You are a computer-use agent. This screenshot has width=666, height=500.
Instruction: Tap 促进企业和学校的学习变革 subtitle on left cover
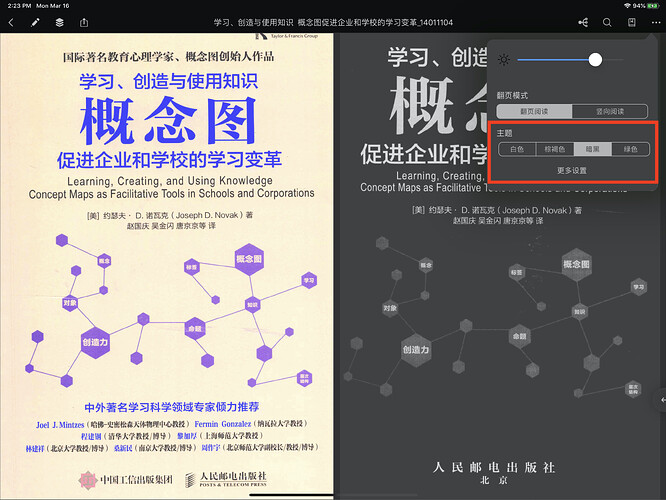pos(169,160)
